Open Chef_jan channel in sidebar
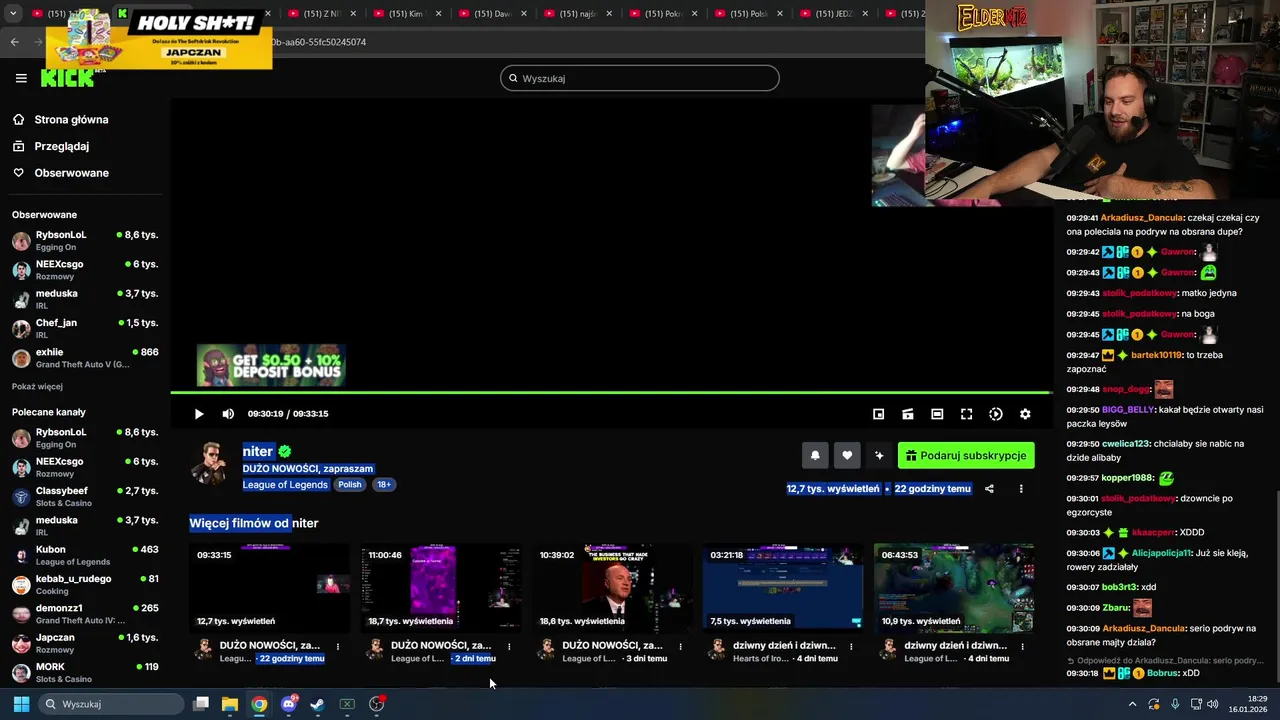Screen dimensions: 1280x720 85,328
